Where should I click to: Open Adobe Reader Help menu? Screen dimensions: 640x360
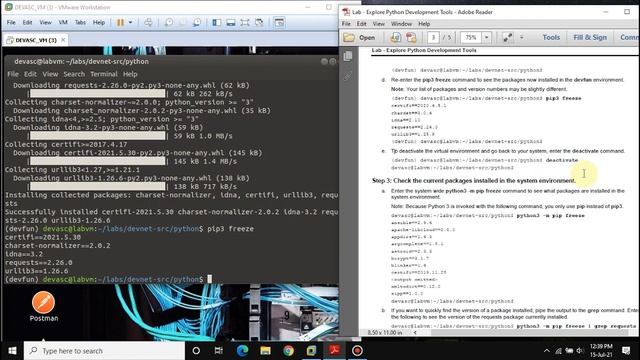[x=424, y=24]
